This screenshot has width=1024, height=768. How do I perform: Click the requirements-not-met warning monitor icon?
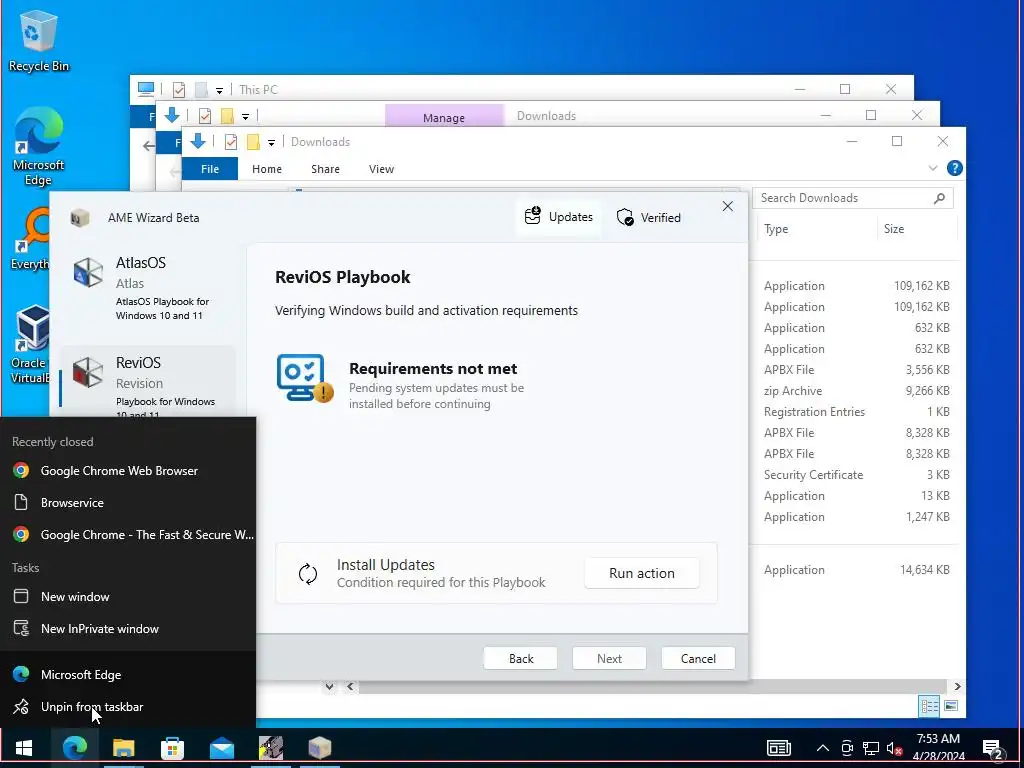(304, 377)
